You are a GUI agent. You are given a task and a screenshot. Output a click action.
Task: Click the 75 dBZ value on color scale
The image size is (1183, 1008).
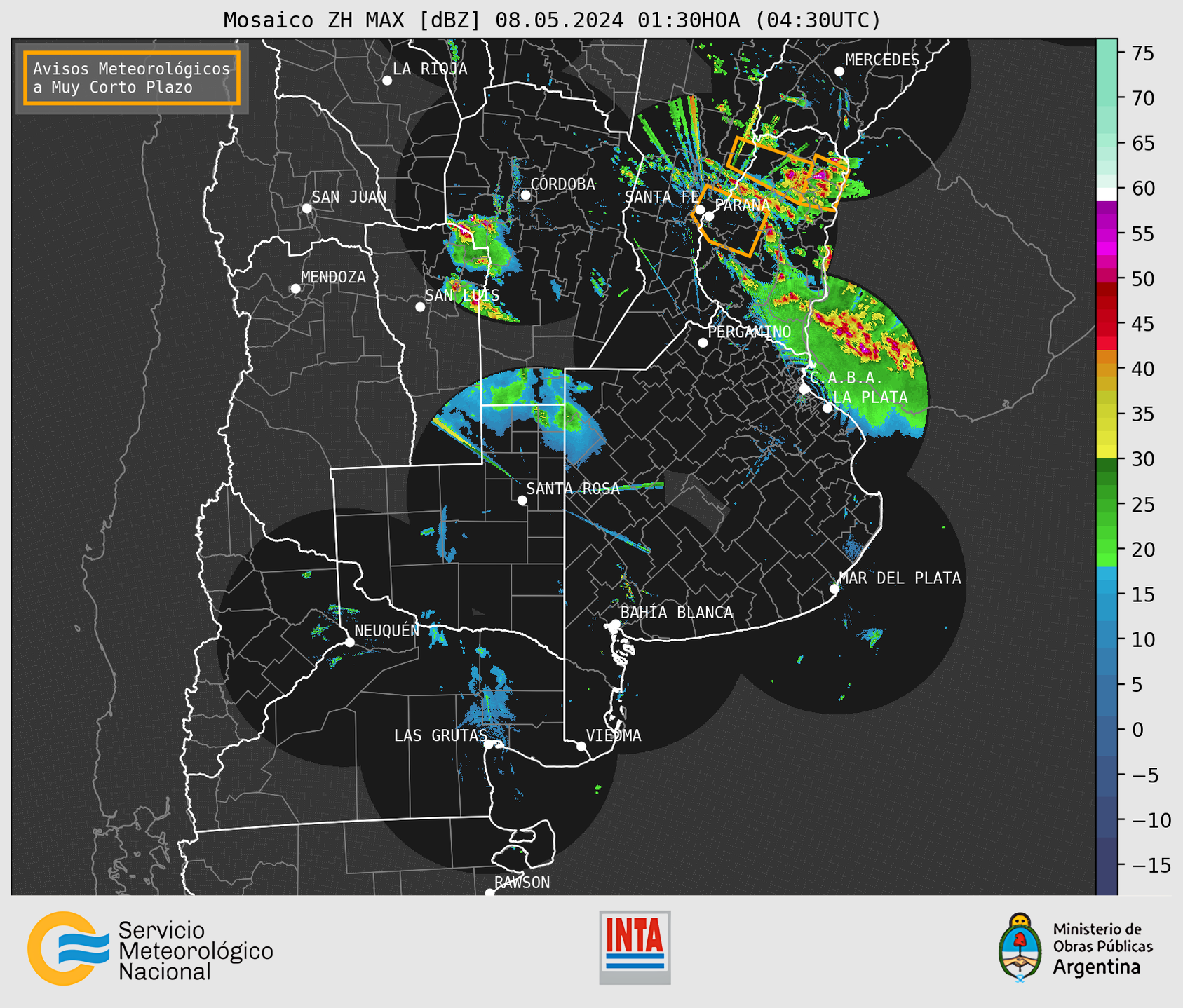1142,53
